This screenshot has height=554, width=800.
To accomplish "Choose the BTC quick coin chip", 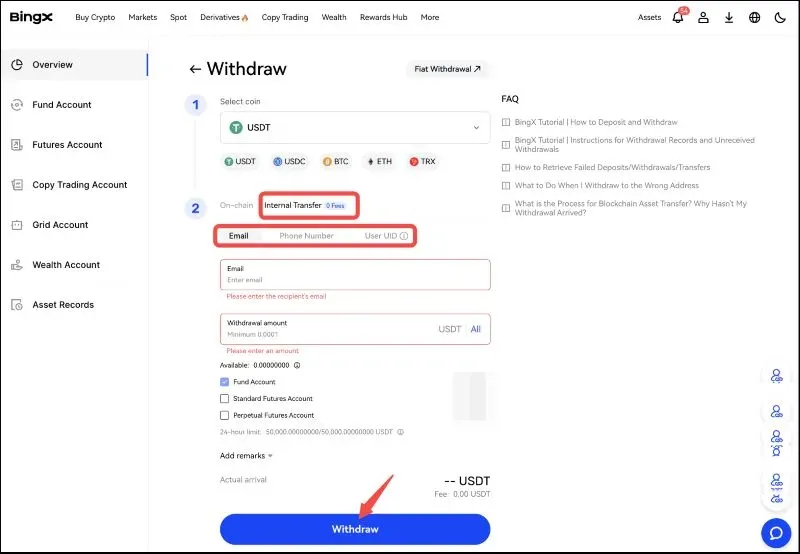I will pyautogui.click(x=335, y=161).
